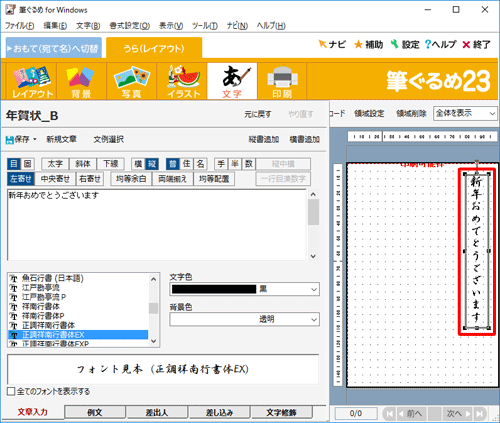Click 新規文章 button

[x=61, y=139]
